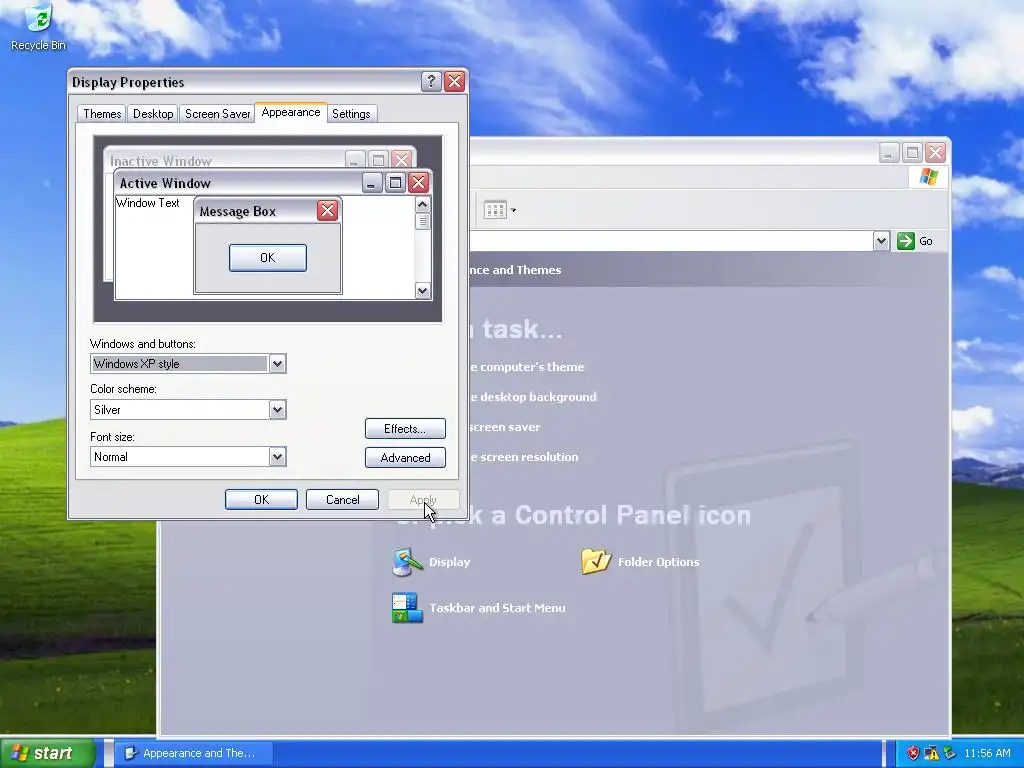Viewport: 1024px width, 768px height.
Task: Click the preview scrollbar thumb
Action: coord(423,221)
